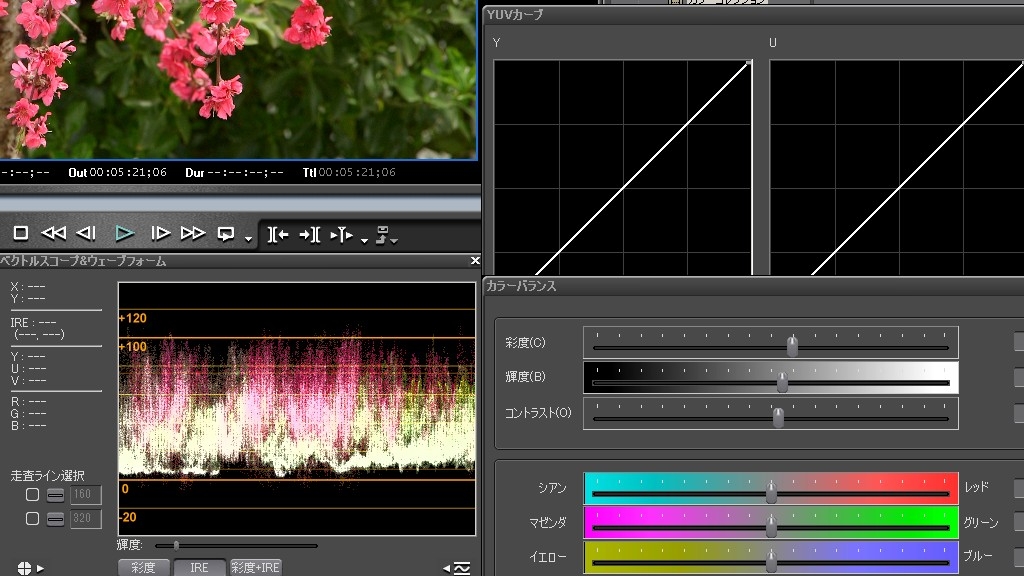Image resolution: width=1024 pixels, height=576 pixels.
Task: Set Out point with the bracket icon
Action: [x=310, y=234]
